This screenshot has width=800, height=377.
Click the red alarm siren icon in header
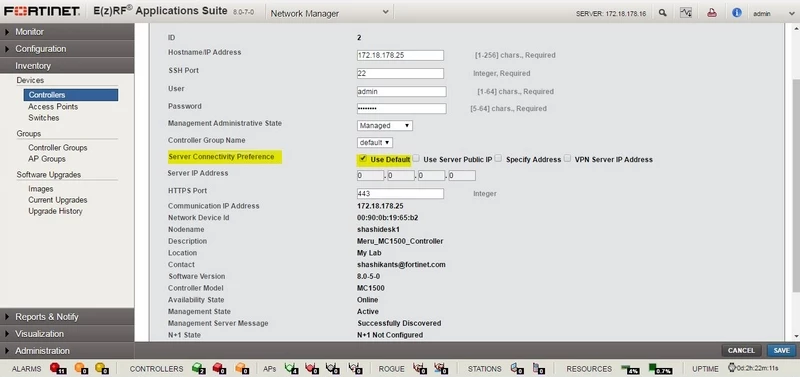click(712, 13)
